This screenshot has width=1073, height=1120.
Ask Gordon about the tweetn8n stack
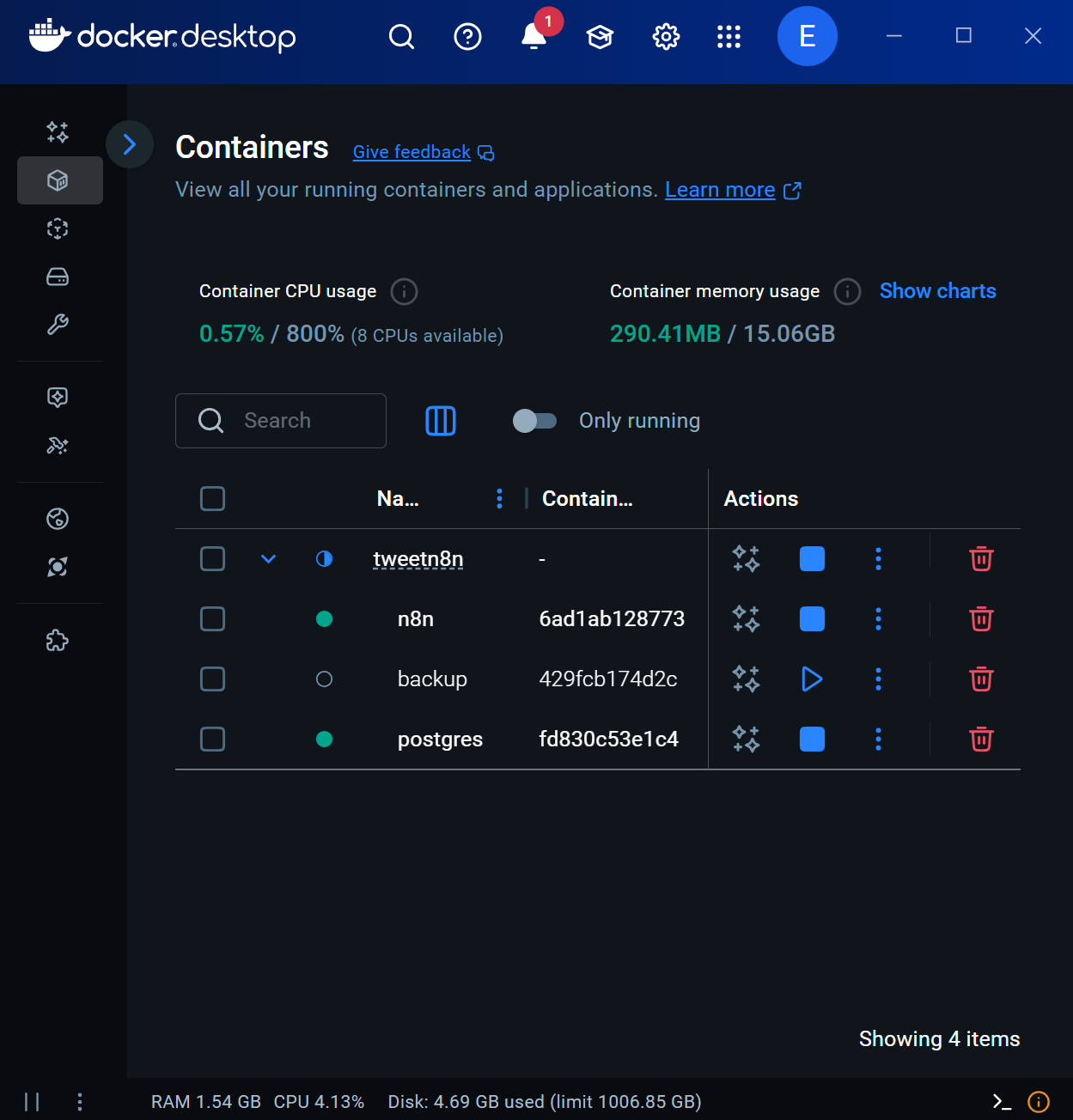click(746, 559)
